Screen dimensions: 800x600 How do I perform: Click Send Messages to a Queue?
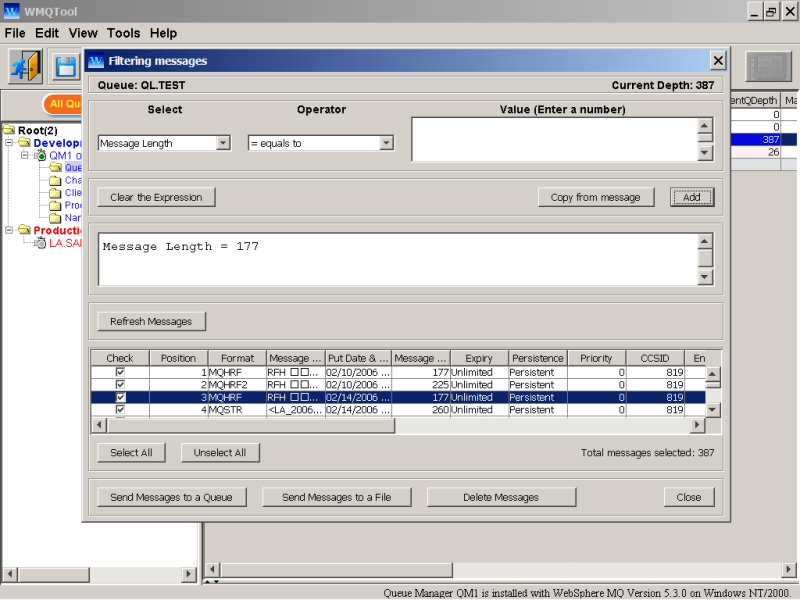[171, 497]
